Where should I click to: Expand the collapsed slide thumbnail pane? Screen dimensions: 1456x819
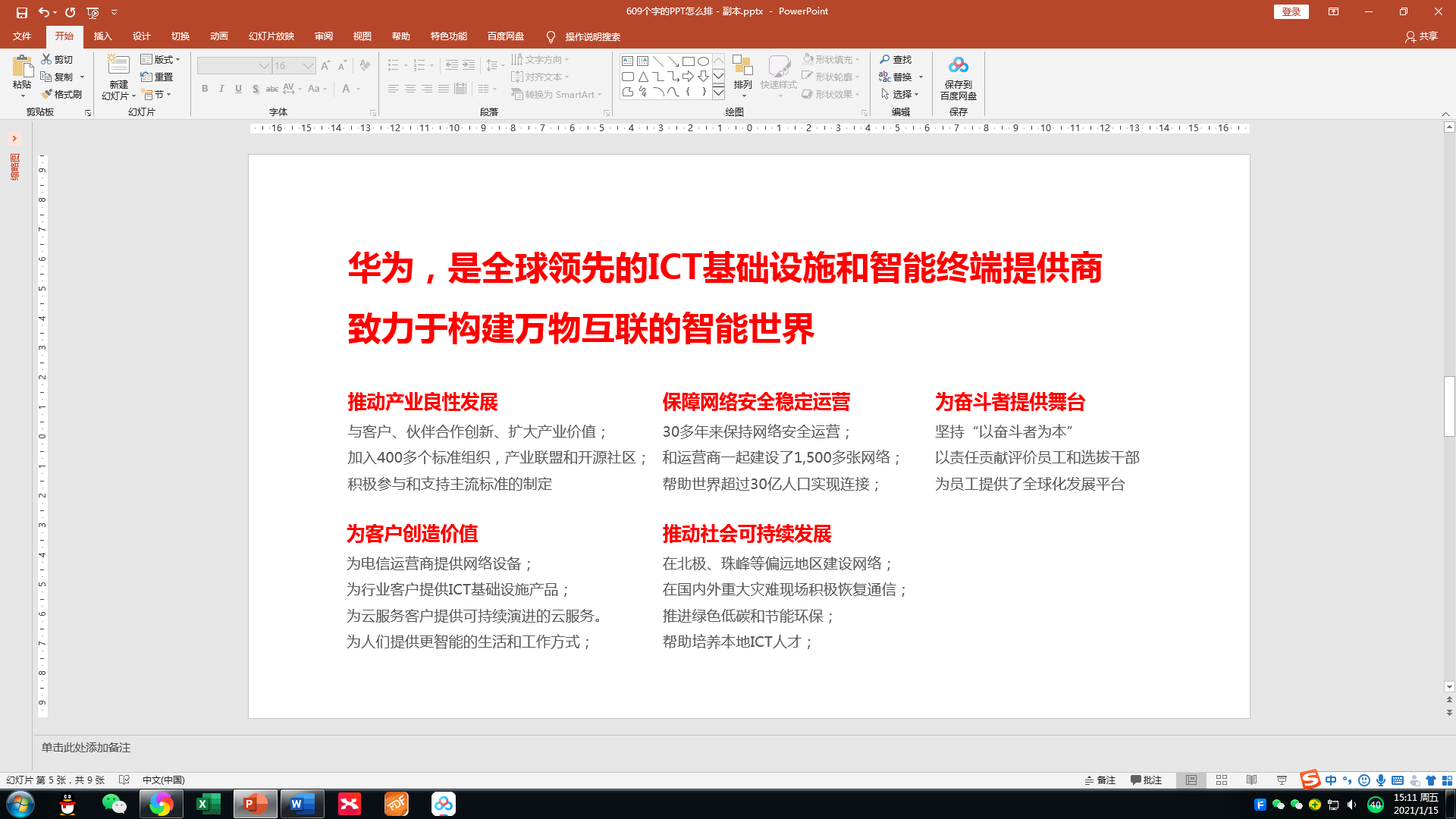coord(14,138)
